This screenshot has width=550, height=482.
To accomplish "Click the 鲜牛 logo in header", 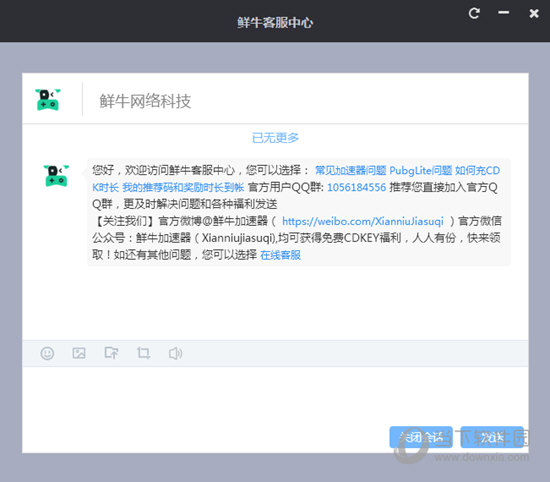I will click(48, 100).
